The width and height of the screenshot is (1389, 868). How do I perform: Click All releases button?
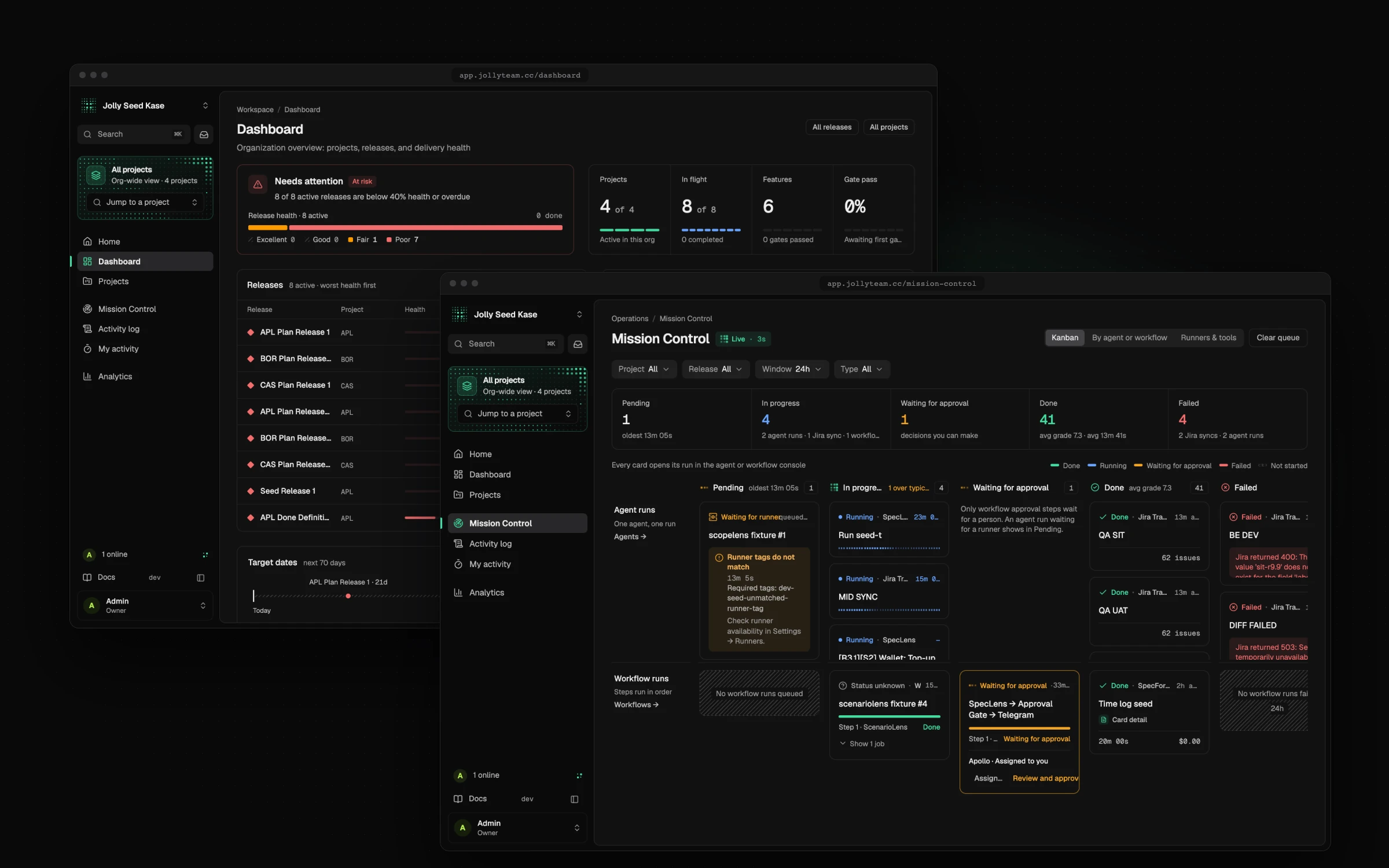(832, 127)
